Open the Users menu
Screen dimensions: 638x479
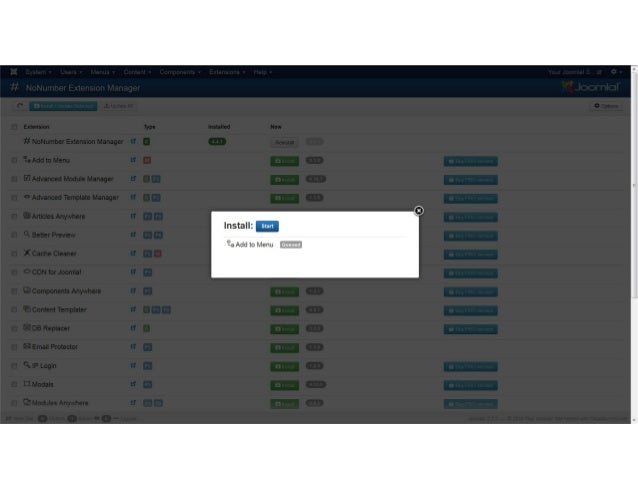tap(71, 72)
